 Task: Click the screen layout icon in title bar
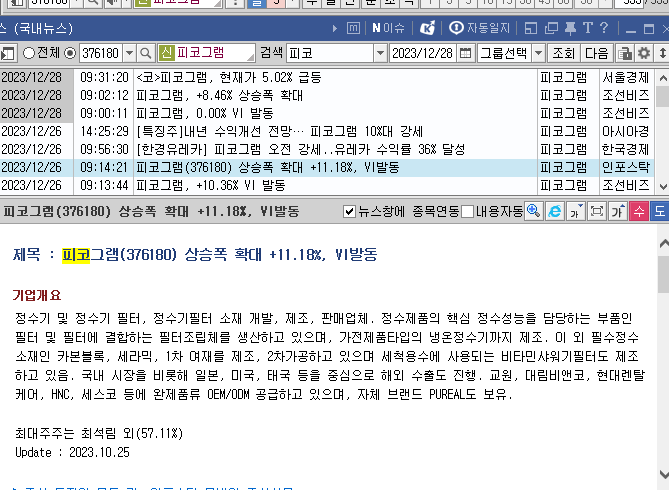point(530,28)
